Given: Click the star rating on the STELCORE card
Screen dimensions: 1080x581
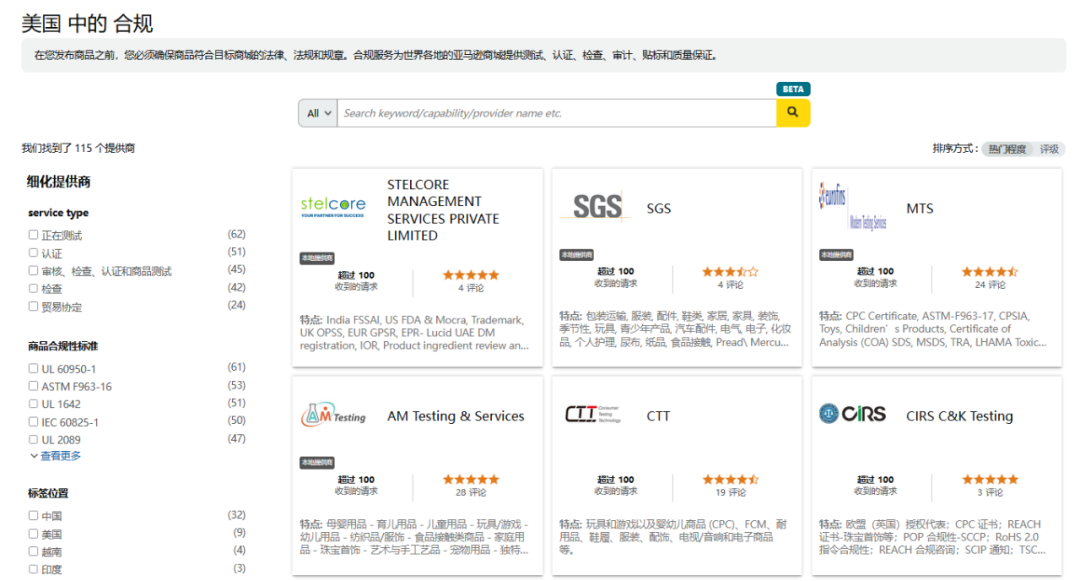Looking at the screenshot, I should click(x=470, y=275).
